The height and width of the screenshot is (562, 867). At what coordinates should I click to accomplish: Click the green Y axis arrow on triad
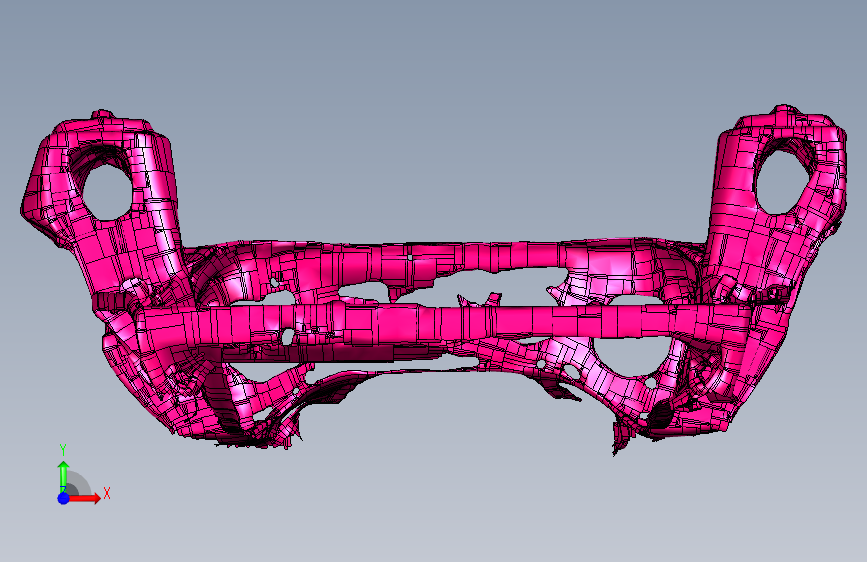point(64,475)
